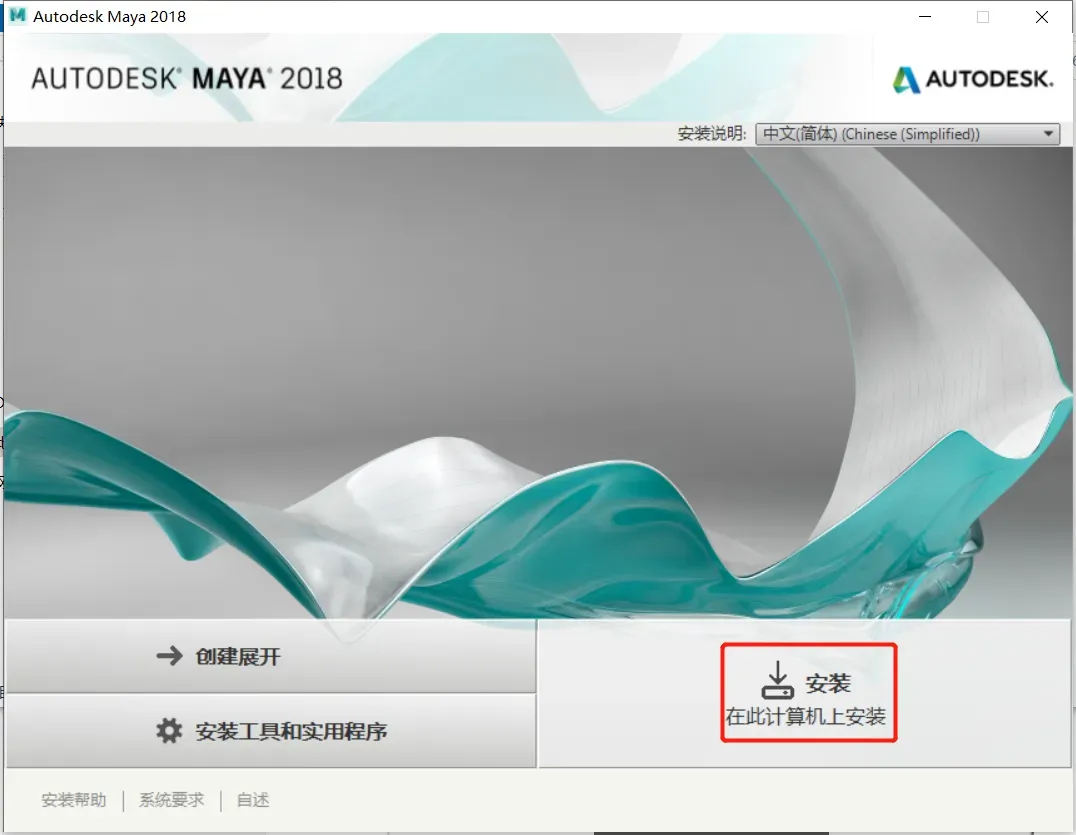The image size is (1076, 835).
Task: Open the 自述 readme link
Action: coord(253,800)
